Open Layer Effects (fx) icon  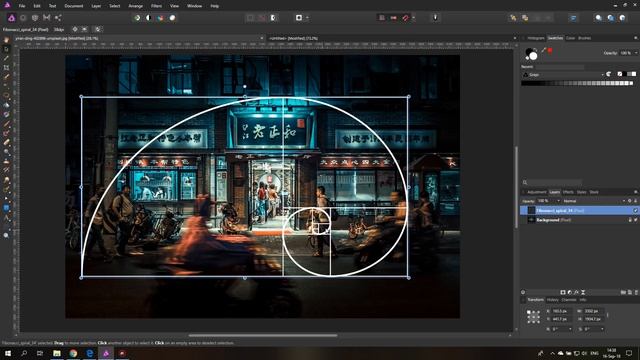click(576, 292)
